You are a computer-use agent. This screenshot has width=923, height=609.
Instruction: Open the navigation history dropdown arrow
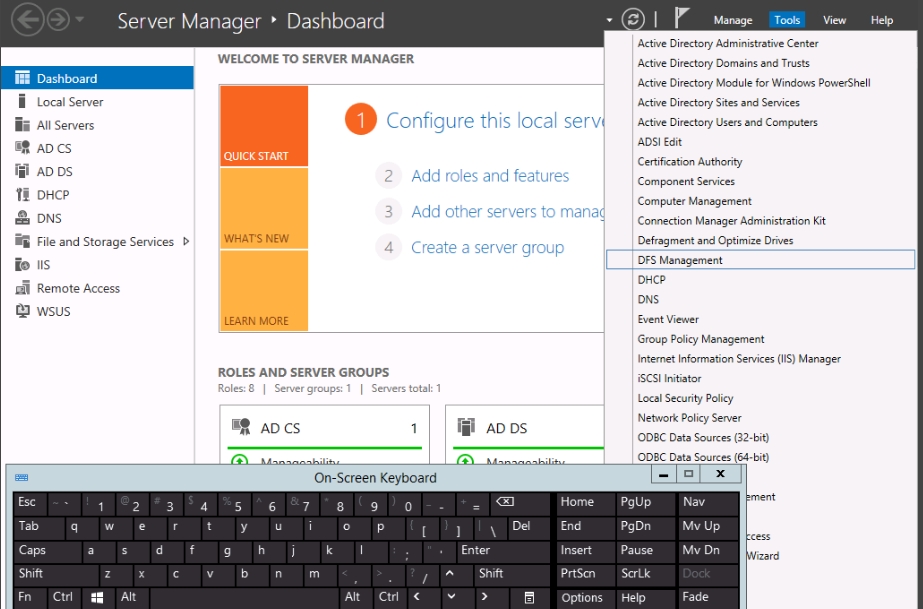80,19
